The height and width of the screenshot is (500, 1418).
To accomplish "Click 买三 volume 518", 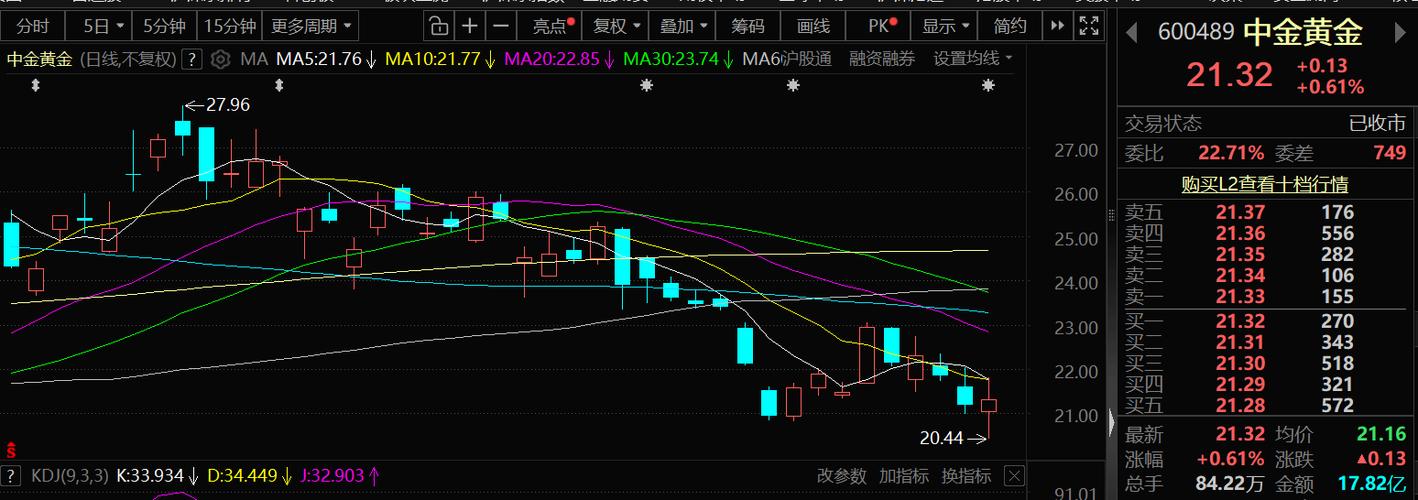I will pyautogui.click(x=1337, y=364).
